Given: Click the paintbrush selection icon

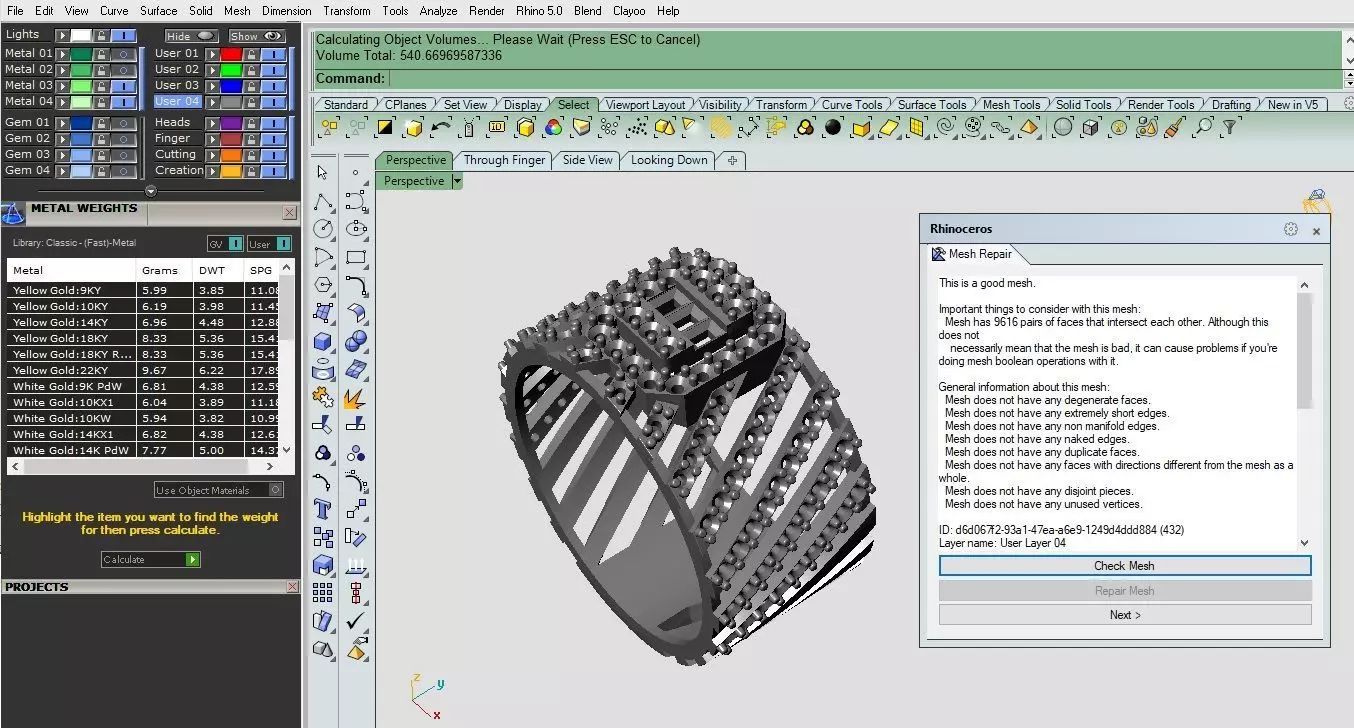Looking at the screenshot, I should 1175,127.
